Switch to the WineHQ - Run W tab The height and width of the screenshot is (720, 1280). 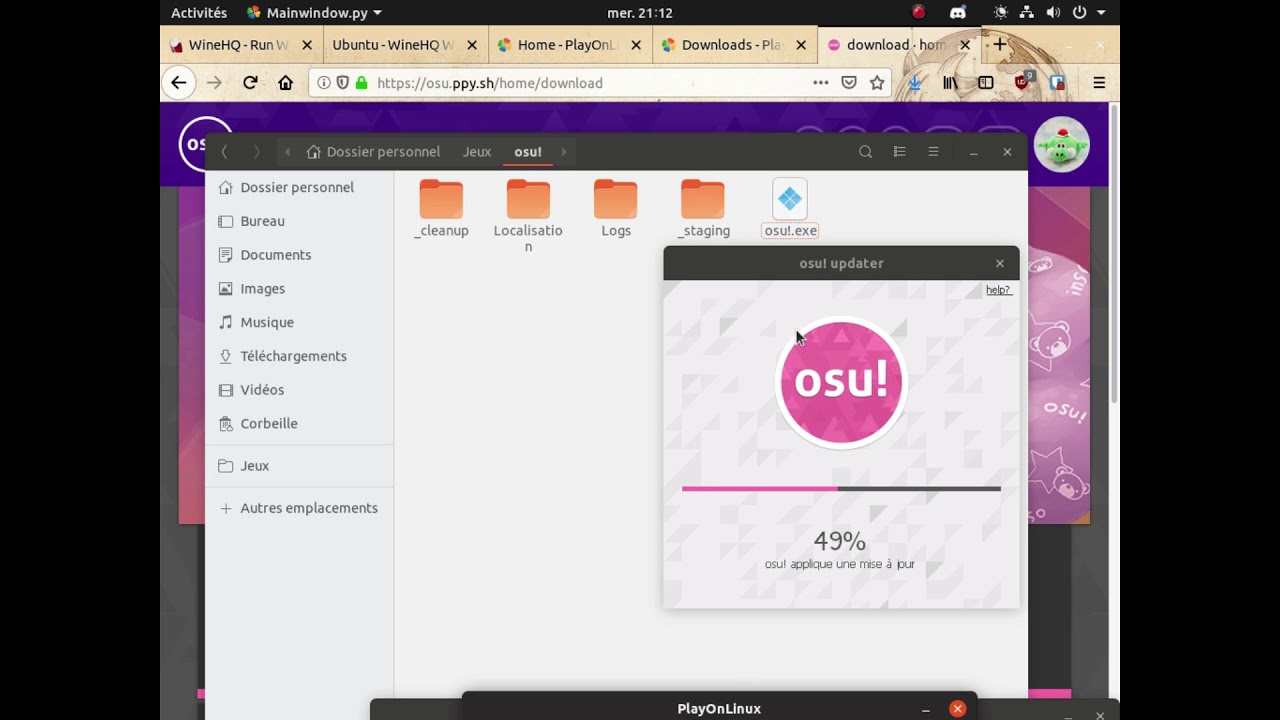240,45
